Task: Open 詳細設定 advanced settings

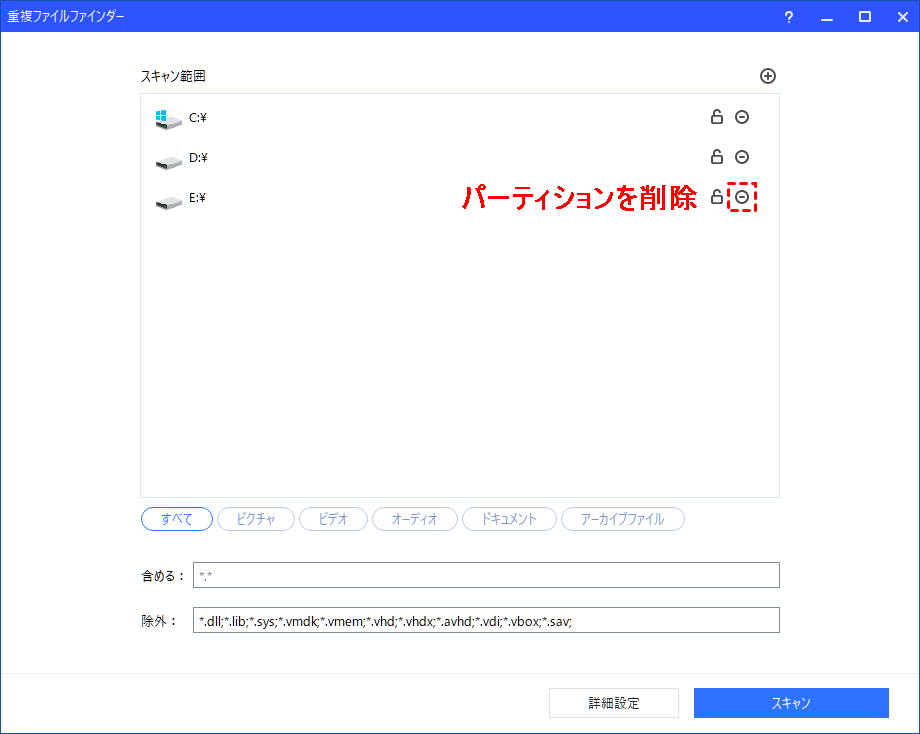Action: 614,703
